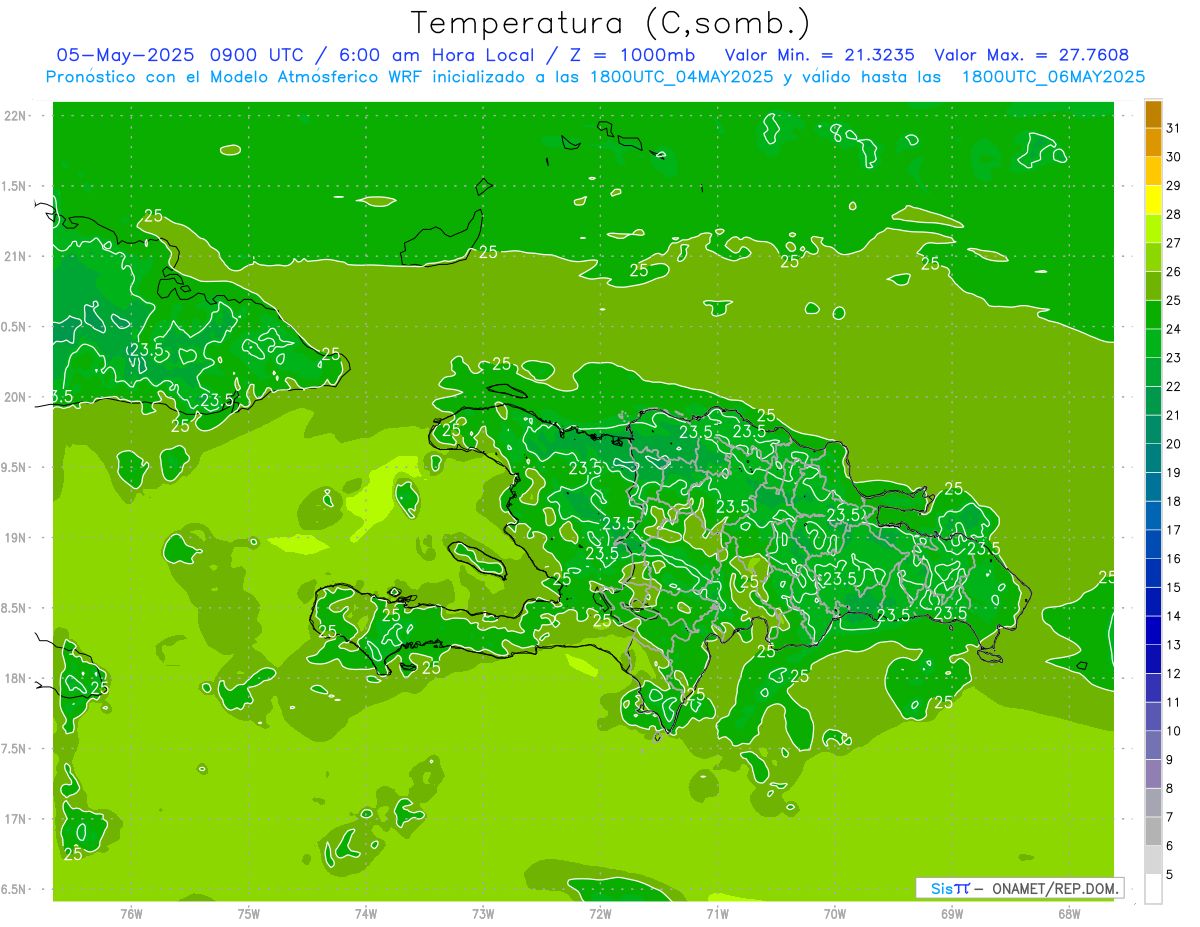Click the "68W" longitude axis label
This screenshot has height=927, width=1200.
point(1069,913)
